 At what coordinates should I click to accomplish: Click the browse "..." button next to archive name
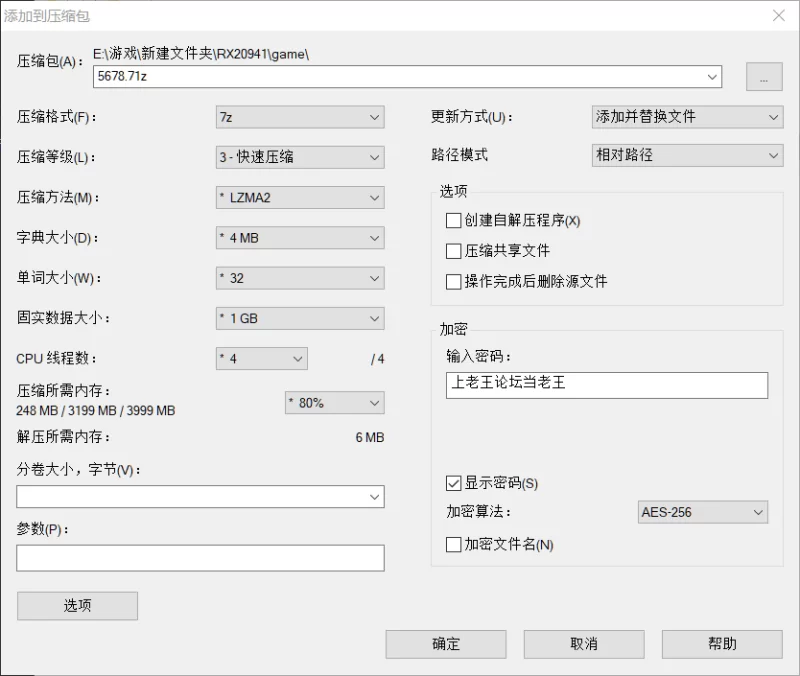(764, 77)
